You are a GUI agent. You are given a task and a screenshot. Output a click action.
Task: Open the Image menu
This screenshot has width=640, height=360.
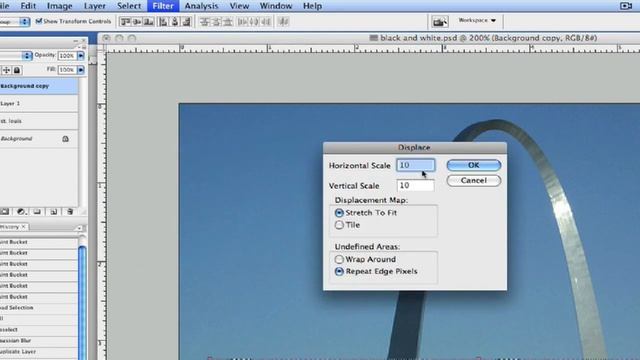point(60,6)
